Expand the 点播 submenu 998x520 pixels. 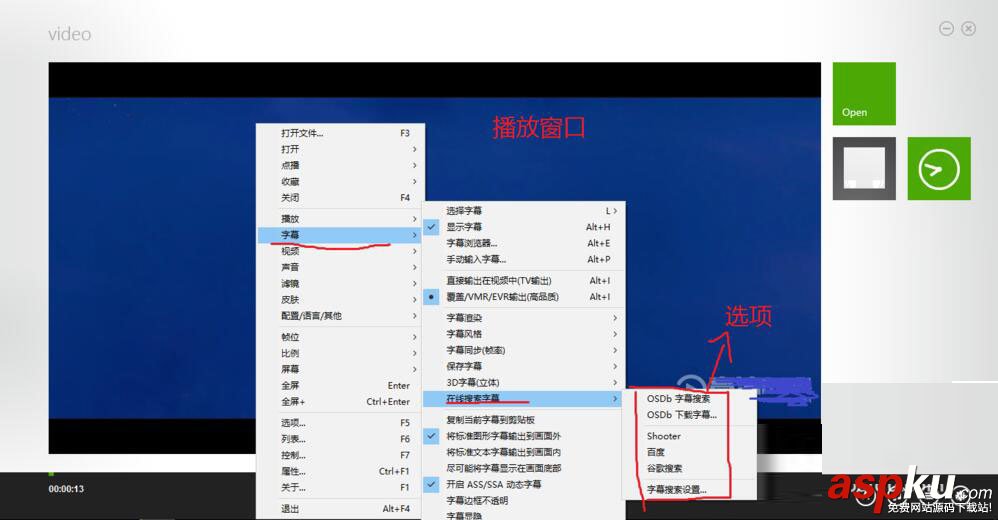[x=341, y=165]
